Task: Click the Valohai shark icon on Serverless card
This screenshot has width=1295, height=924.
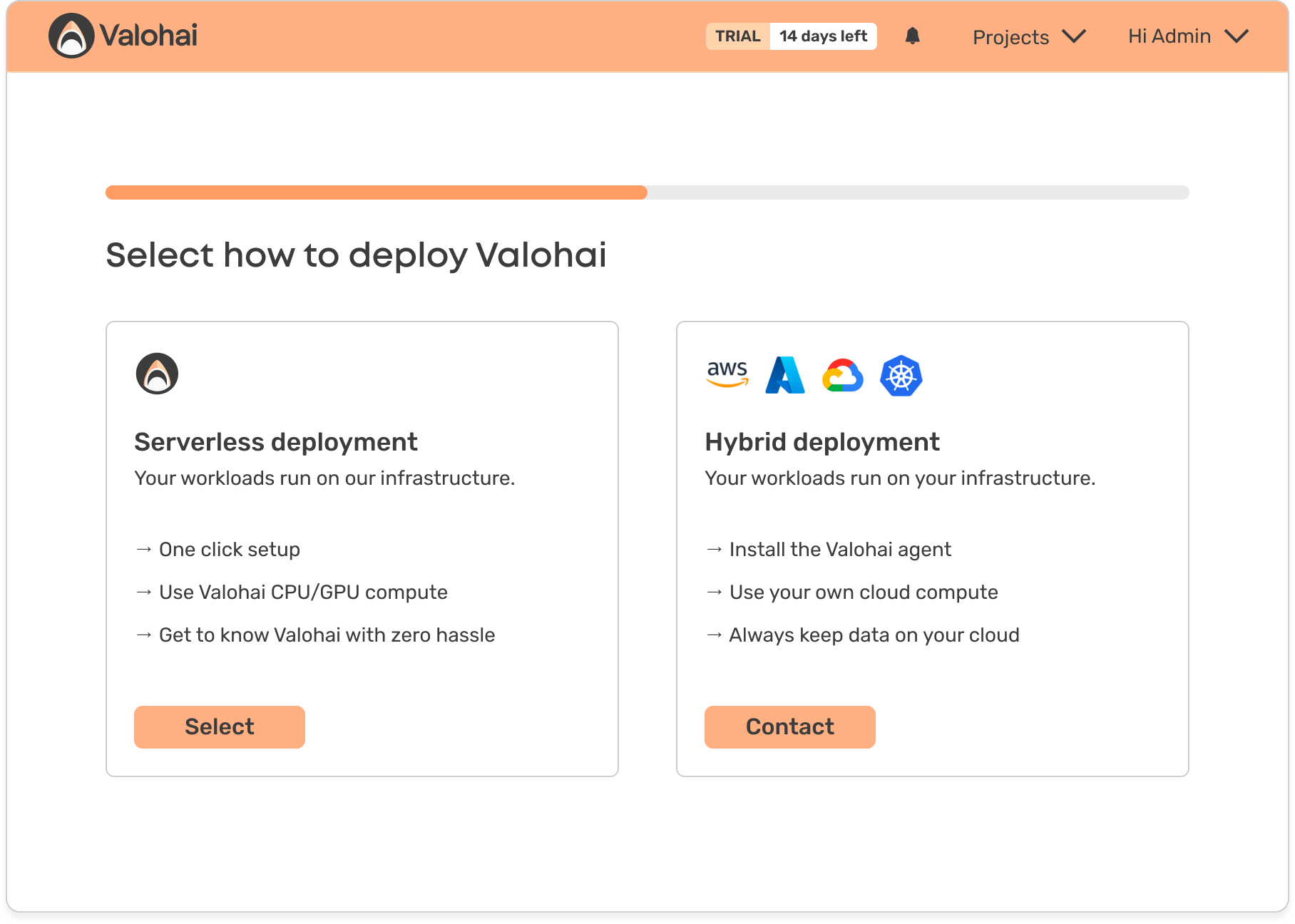Action: [x=157, y=374]
